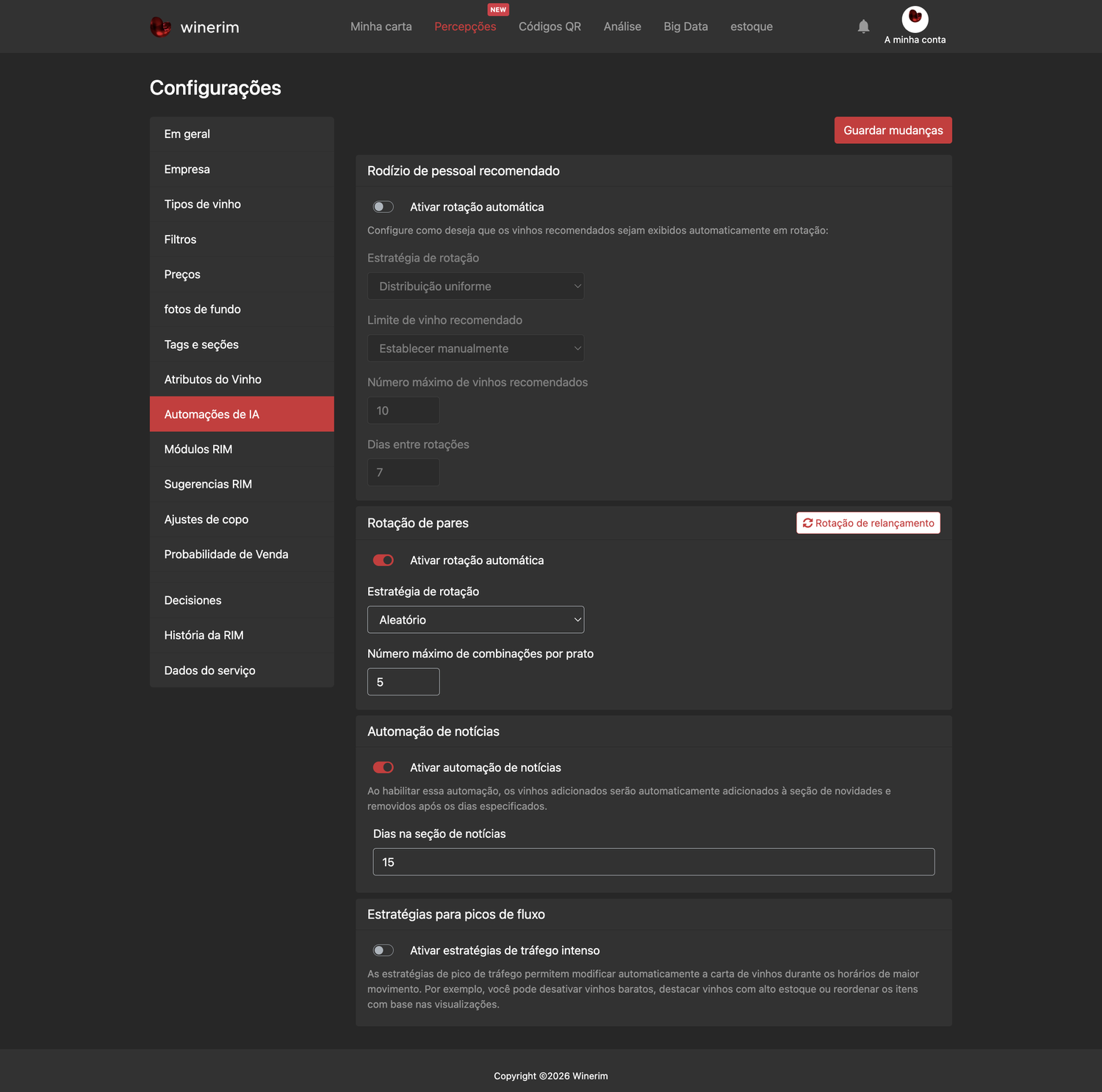This screenshot has height=1092, width=1102.
Task: Open História da RIM sidebar item
Action: point(242,635)
